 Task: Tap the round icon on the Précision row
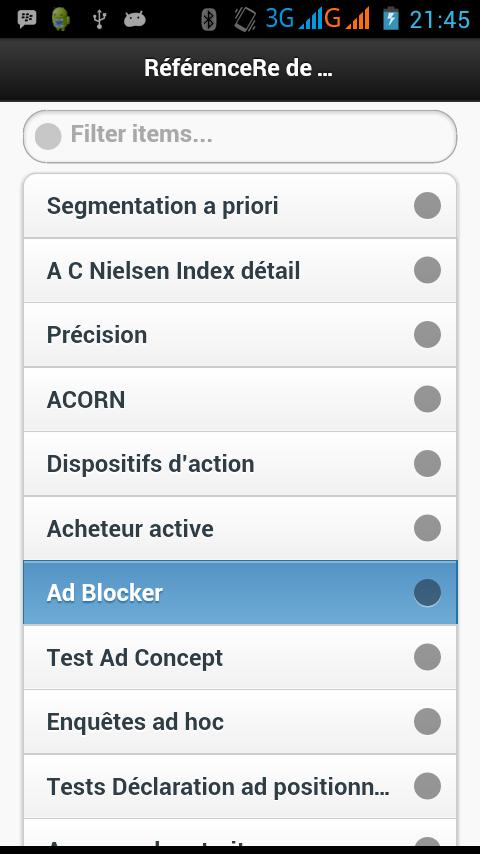point(427,334)
